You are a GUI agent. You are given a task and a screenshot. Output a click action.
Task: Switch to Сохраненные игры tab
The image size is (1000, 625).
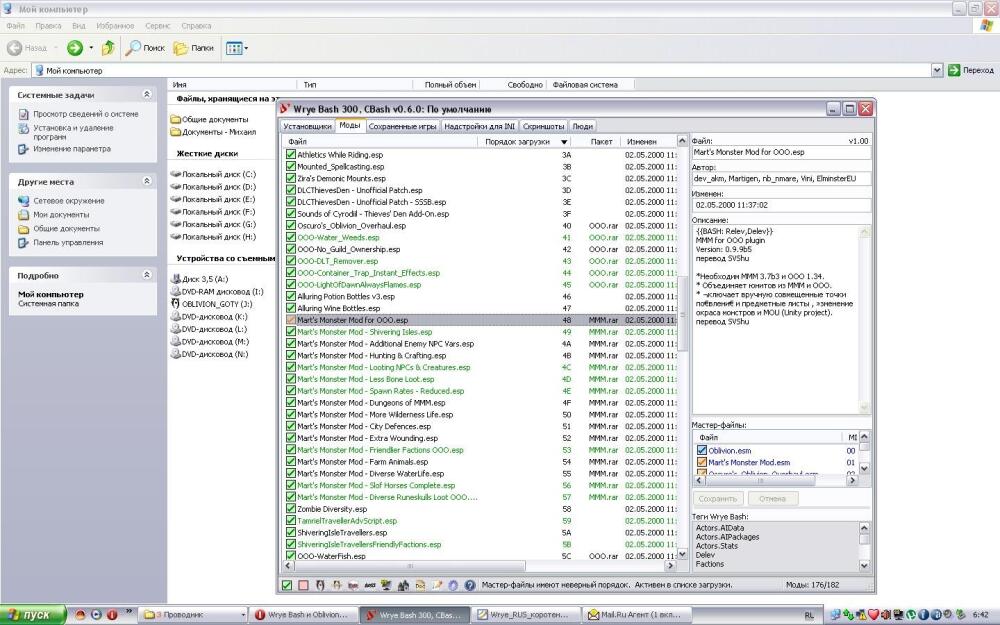tap(402, 126)
